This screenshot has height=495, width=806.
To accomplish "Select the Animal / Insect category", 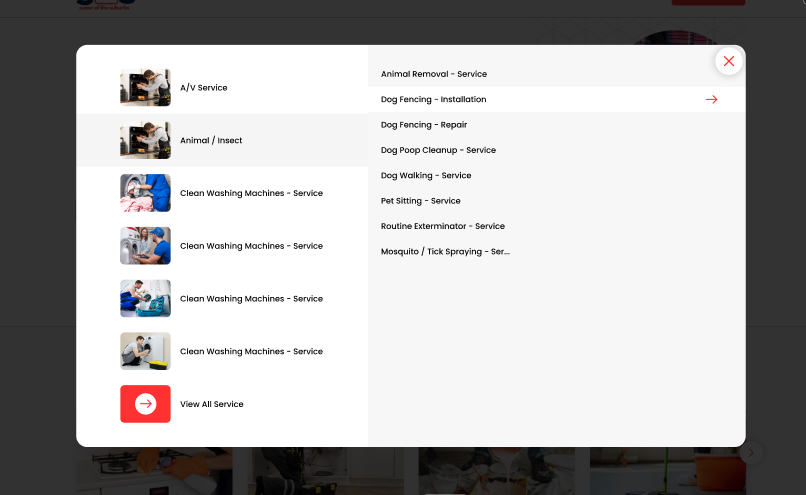I will pos(222,140).
